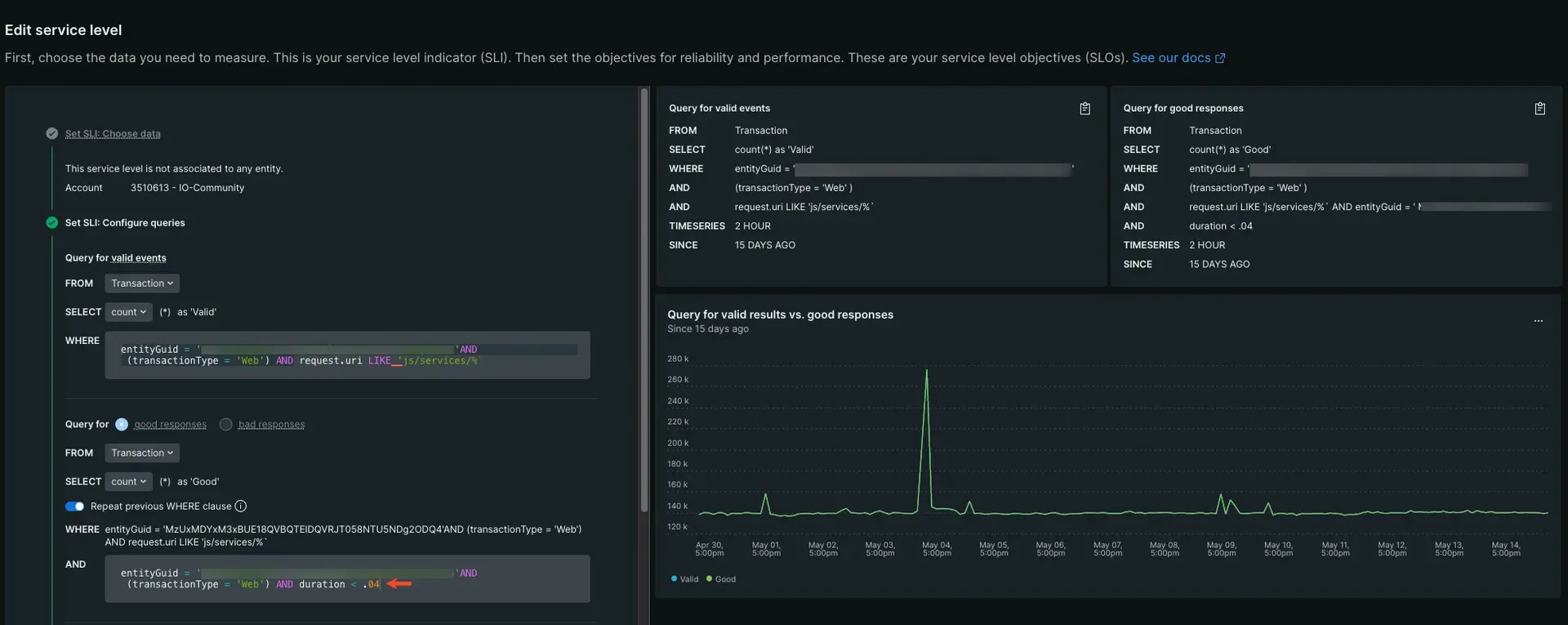
Task: Select the bad responses radio button
Action: (x=226, y=425)
